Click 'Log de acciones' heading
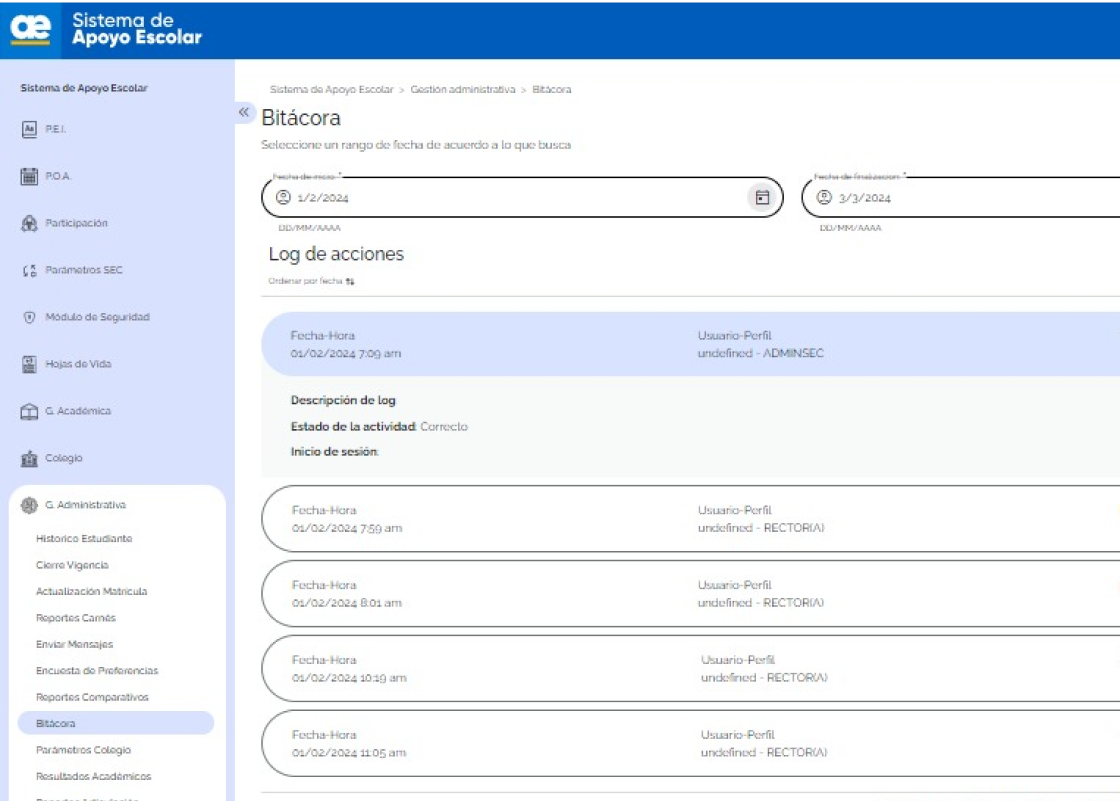Screen dimensions: 1120x801 point(336,254)
